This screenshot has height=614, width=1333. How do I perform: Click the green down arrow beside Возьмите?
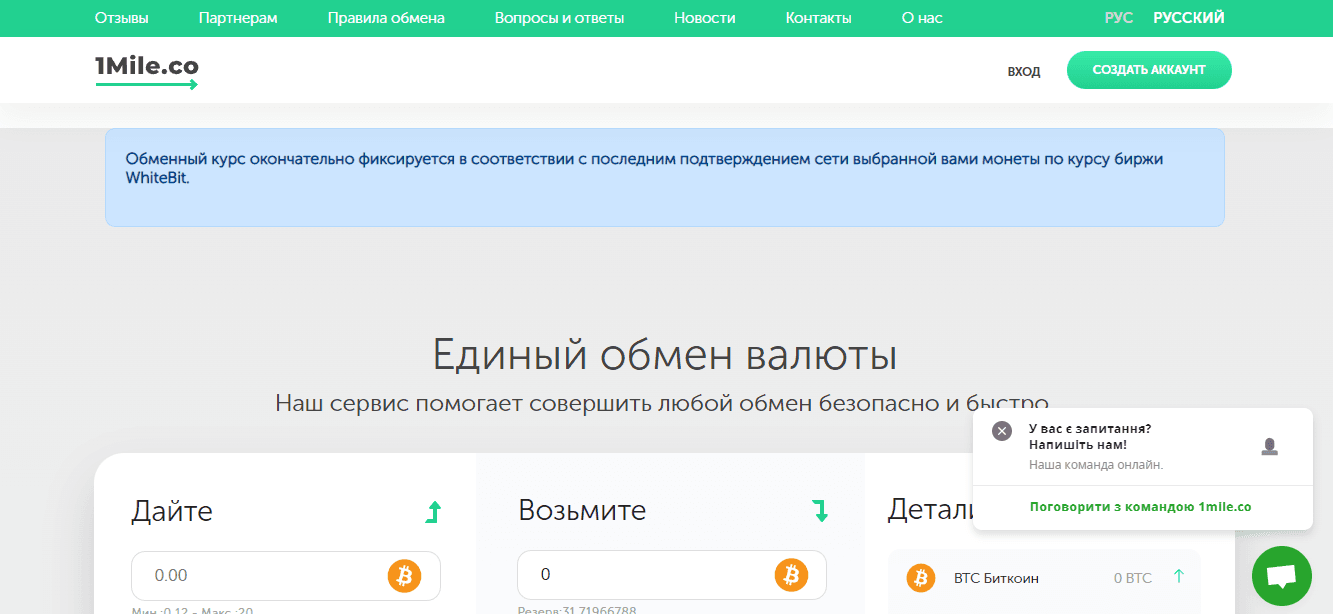click(x=820, y=511)
